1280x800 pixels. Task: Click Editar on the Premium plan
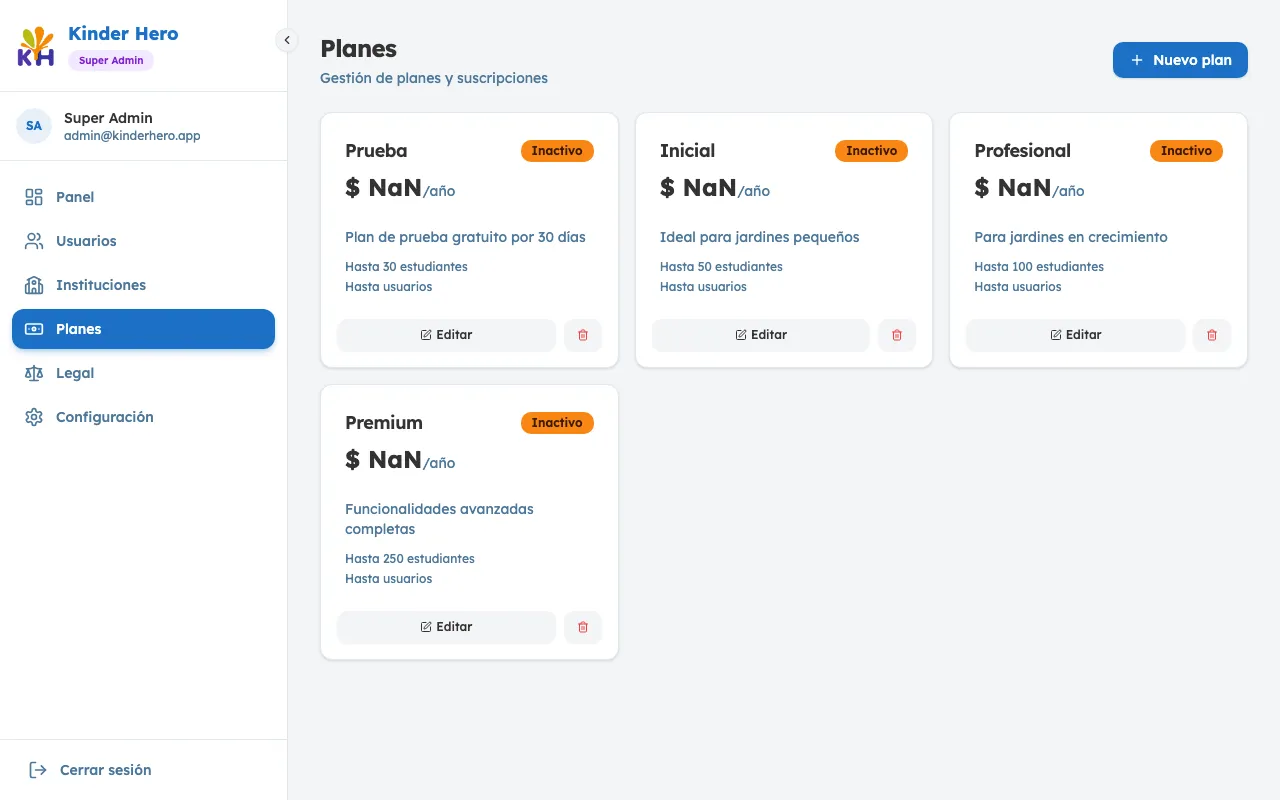[x=446, y=627]
